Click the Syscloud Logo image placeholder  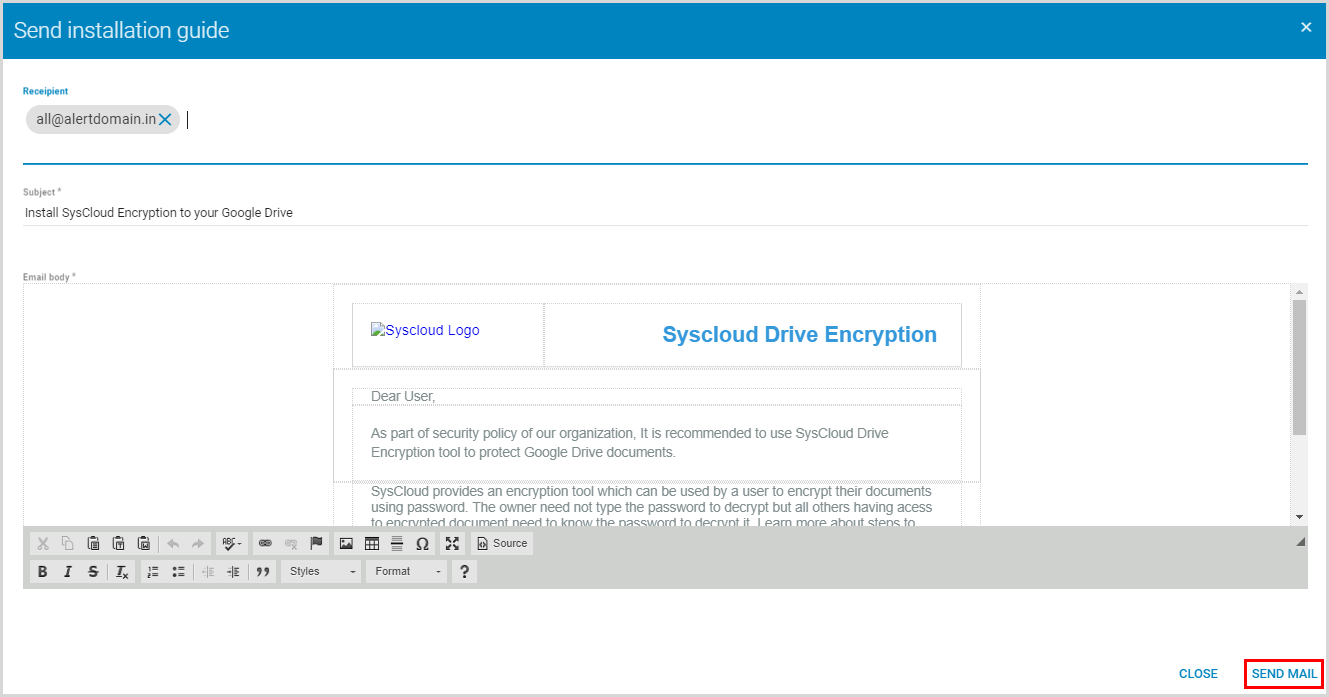[x=425, y=330]
